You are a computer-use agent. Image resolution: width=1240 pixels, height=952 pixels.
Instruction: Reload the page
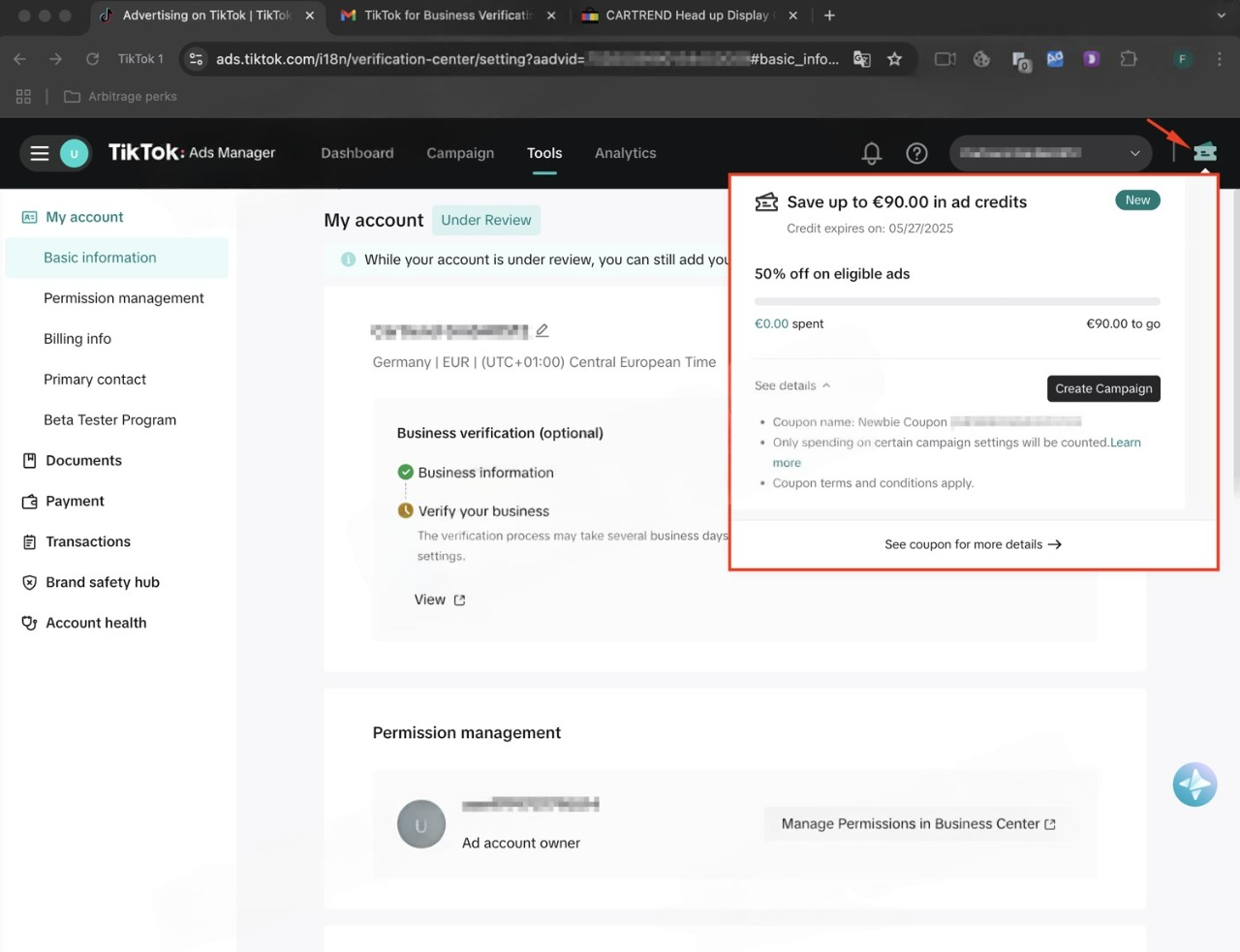point(92,59)
